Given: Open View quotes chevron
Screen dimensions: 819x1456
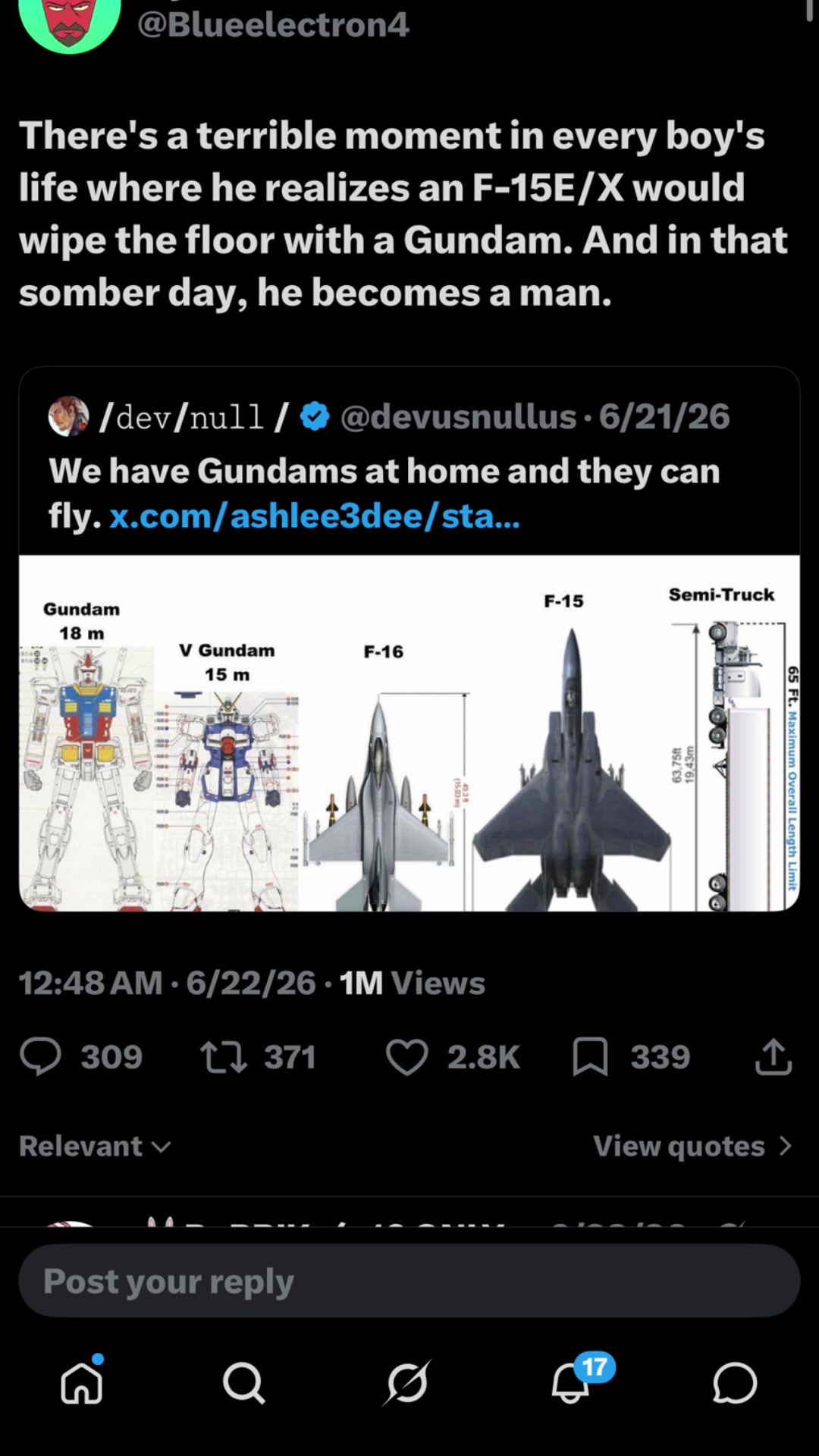Looking at the screenshot, I should pos(693,1146).
